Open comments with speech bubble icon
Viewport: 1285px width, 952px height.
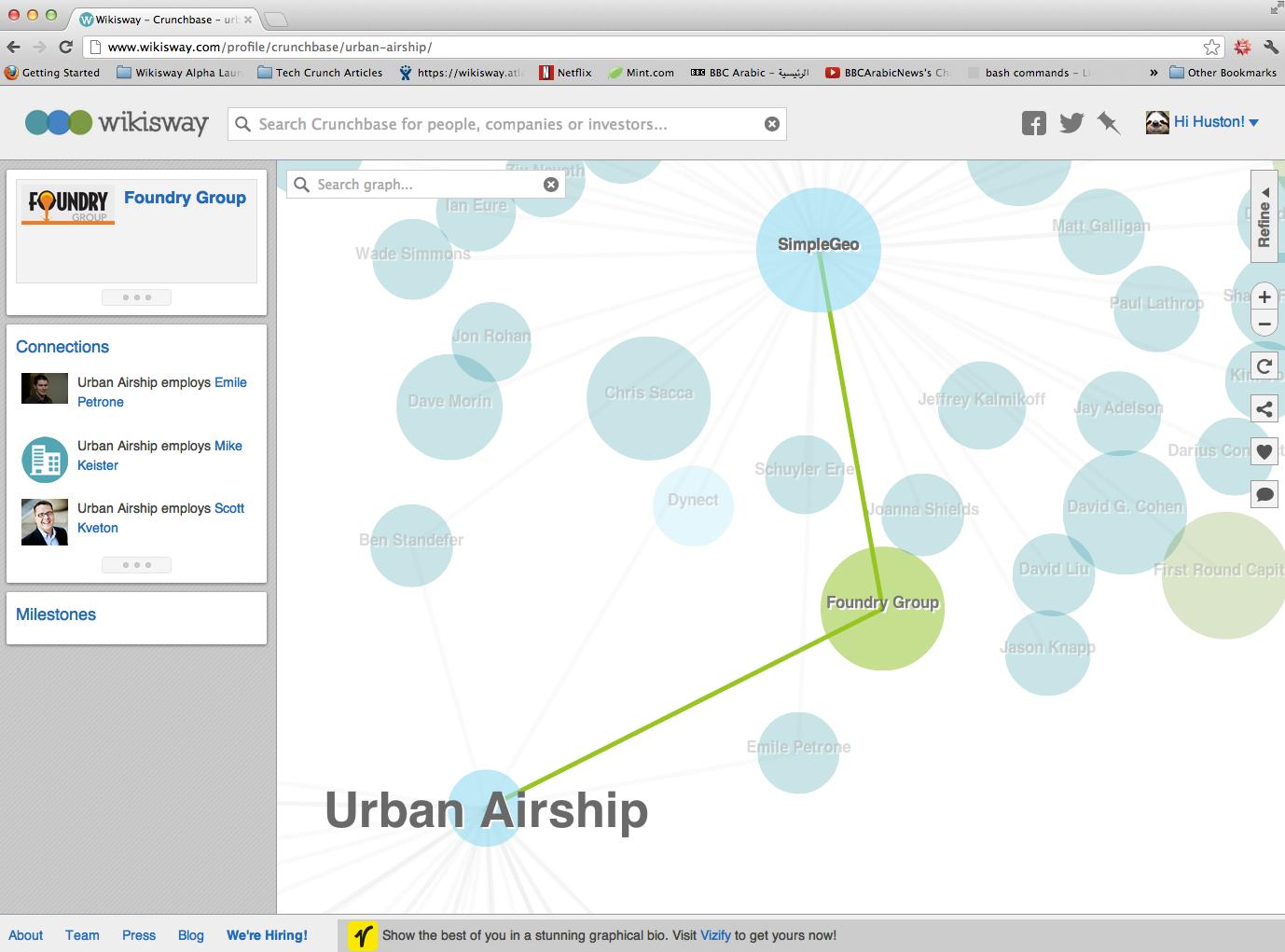pyautogui.click(x=1264, y=494)
